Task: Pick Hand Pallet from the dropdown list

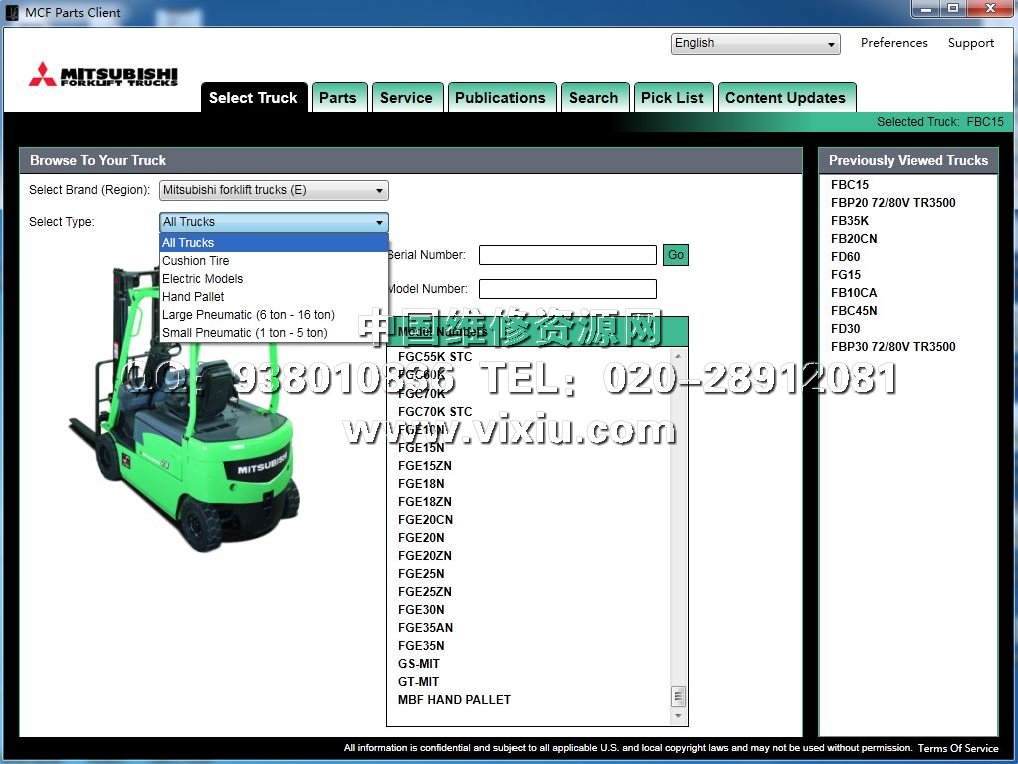Action: pyautogui.click(x=193, y=297)
